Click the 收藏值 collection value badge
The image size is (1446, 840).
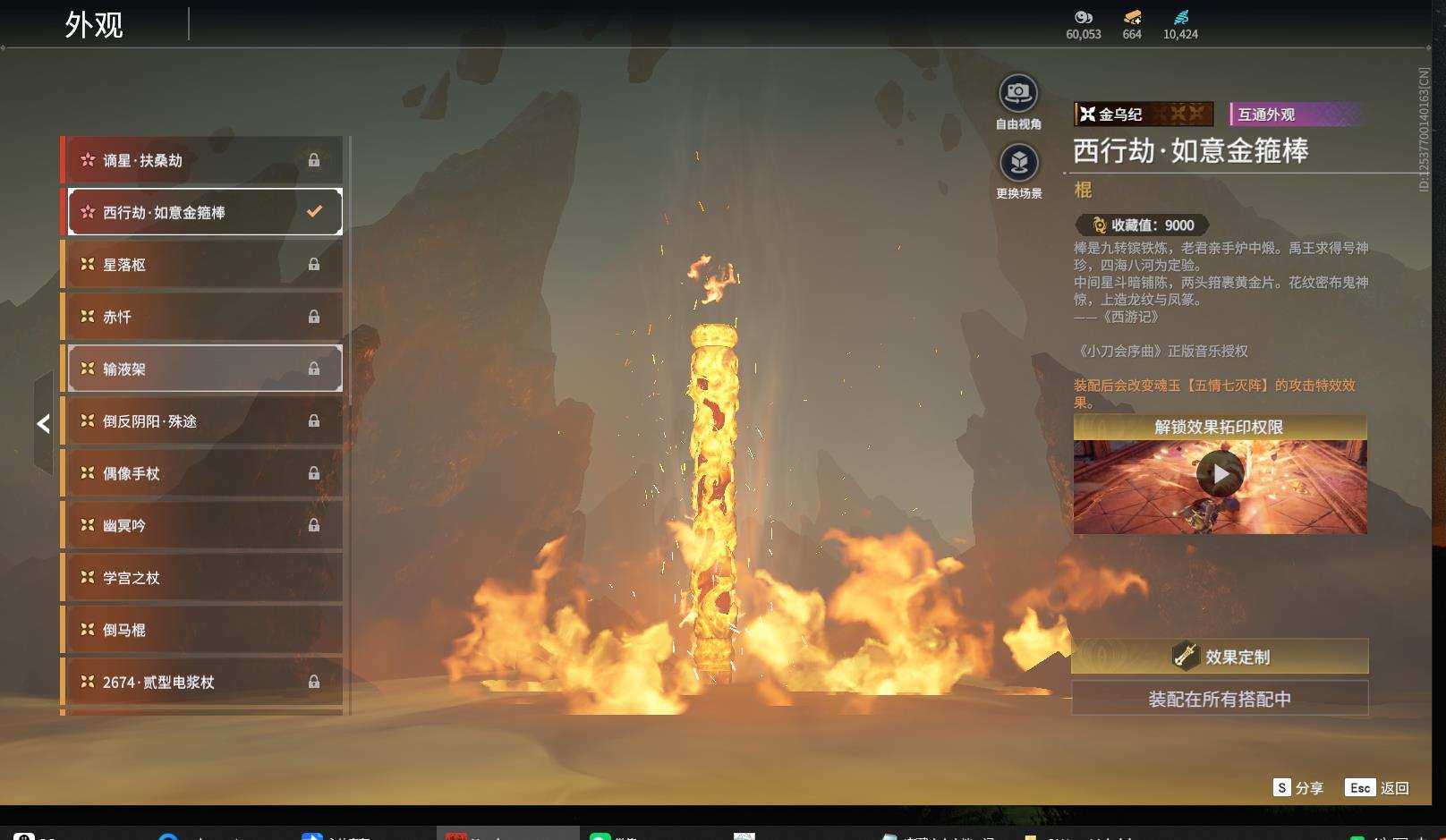[x=1143, y=225]
